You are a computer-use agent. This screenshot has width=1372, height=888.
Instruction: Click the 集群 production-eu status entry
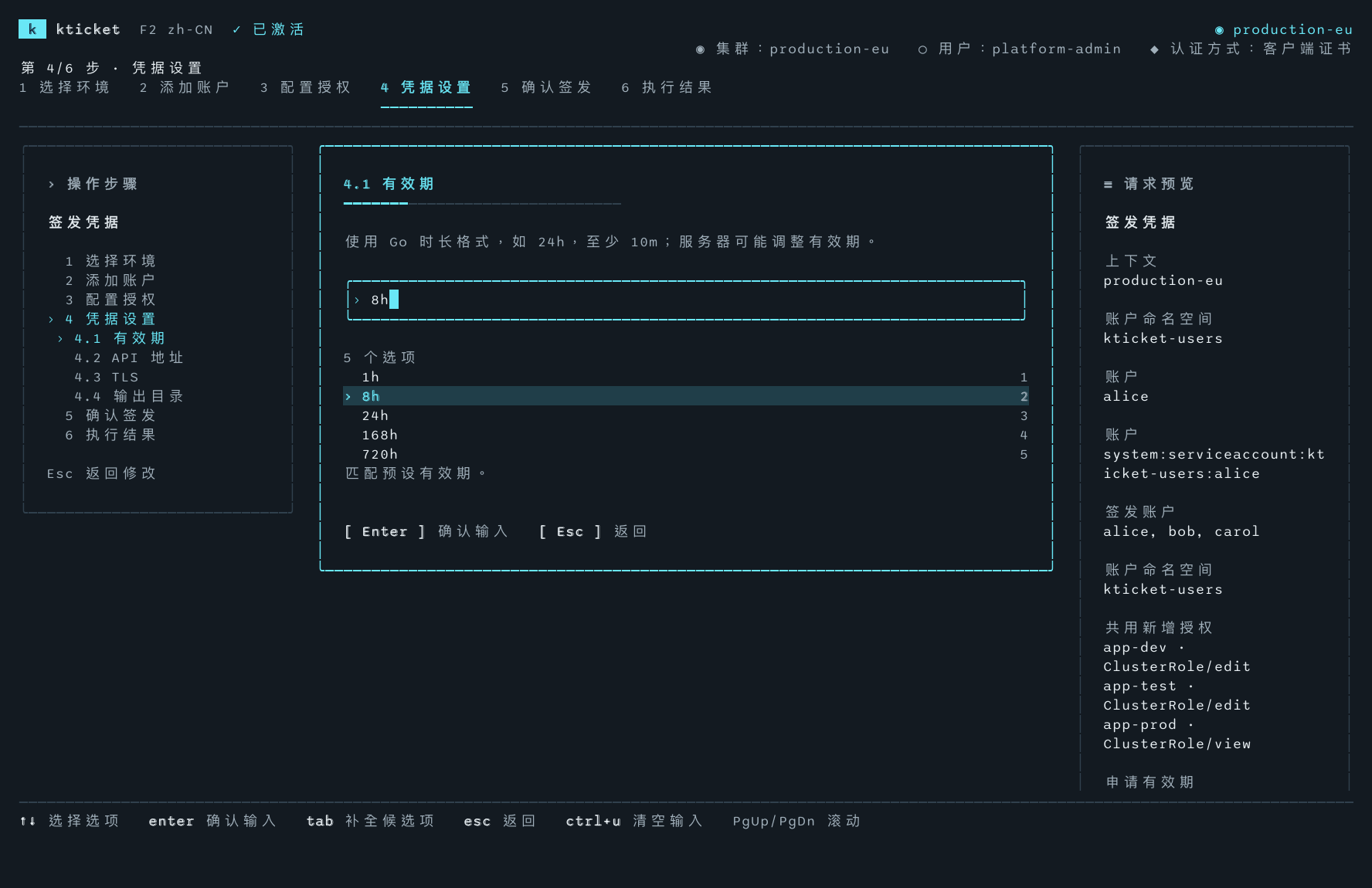(x=793, y=49)
